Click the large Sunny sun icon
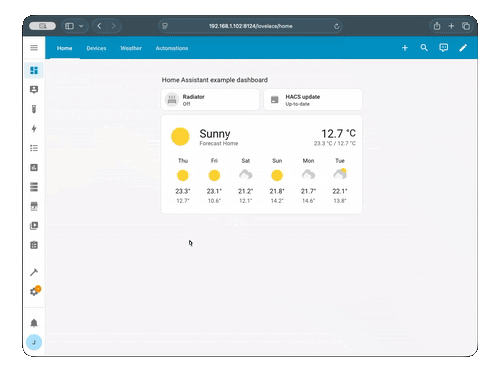The width and height of the screenshot is (500, 386). point(180,137)
